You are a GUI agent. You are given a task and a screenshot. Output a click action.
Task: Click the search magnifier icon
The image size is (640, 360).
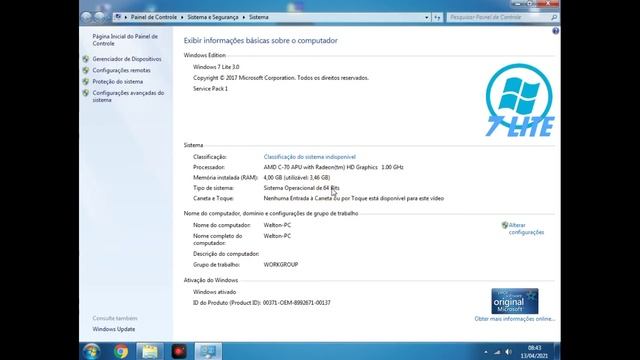554,17
